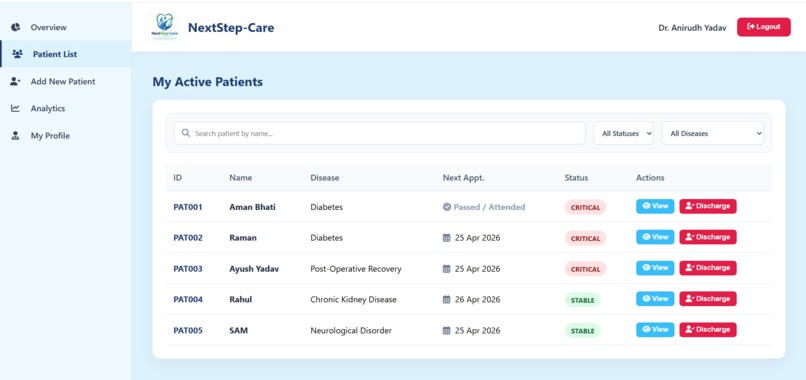Screen dimensions: 806x380
Task: View SAM's patient record
Action: coord(655,330)
